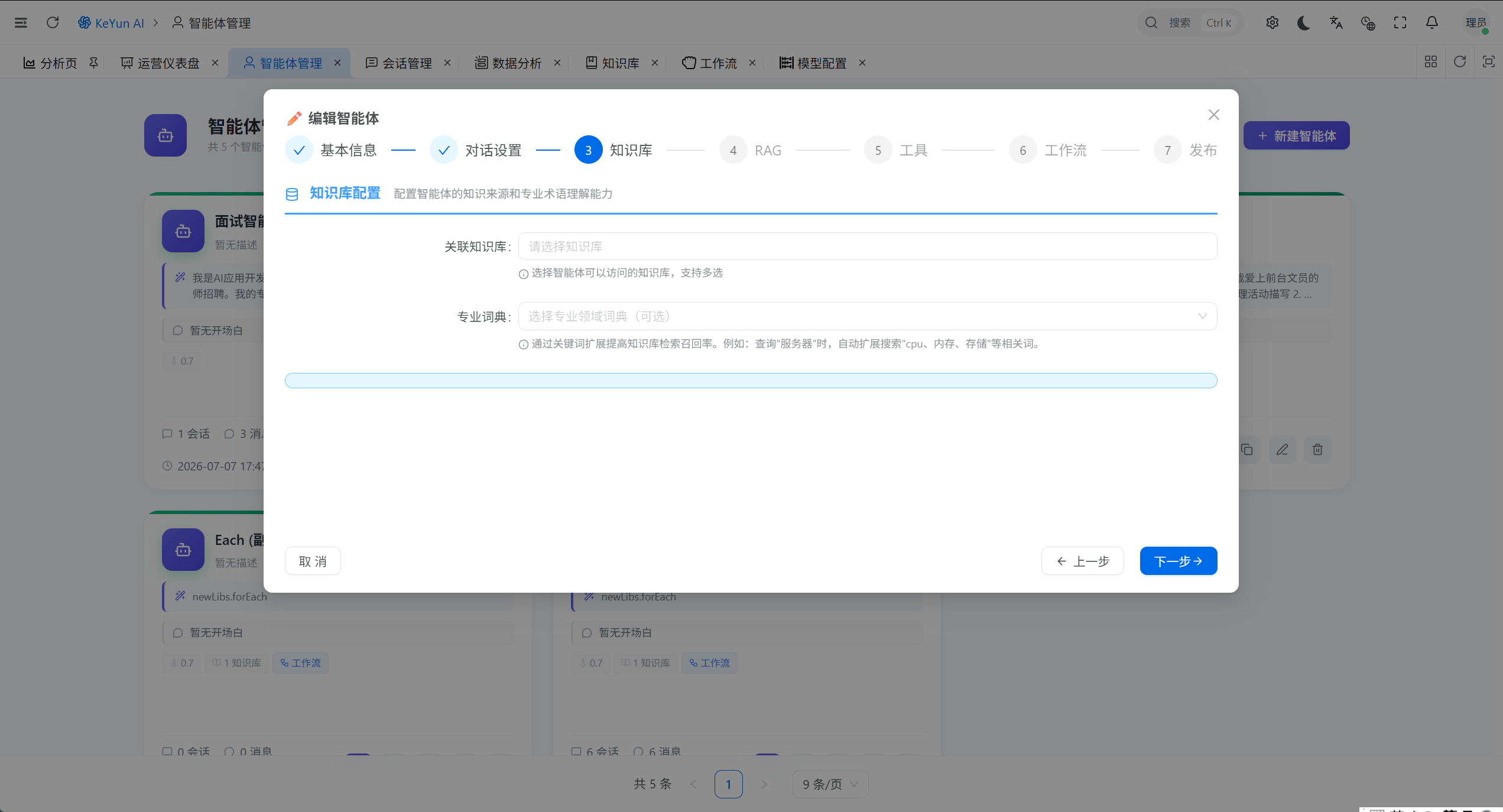Select page 1 in pagination
Viewport: 1503px width, 812px height.
728,784
